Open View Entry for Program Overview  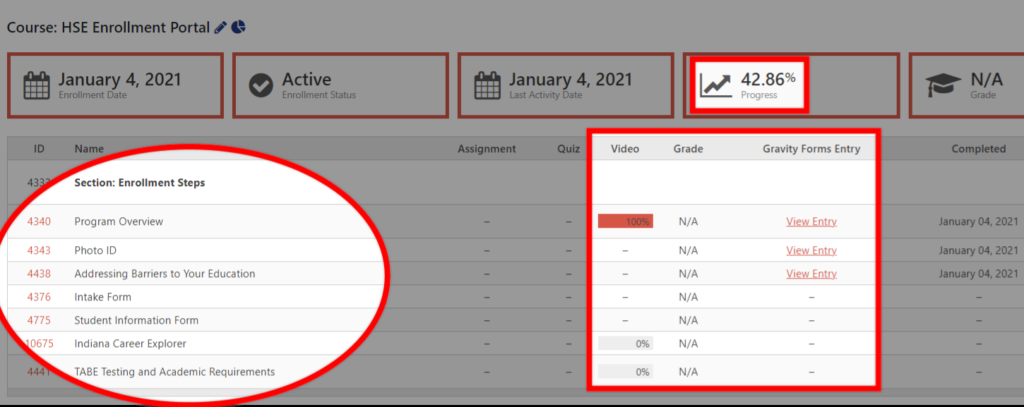coord(811,221)
